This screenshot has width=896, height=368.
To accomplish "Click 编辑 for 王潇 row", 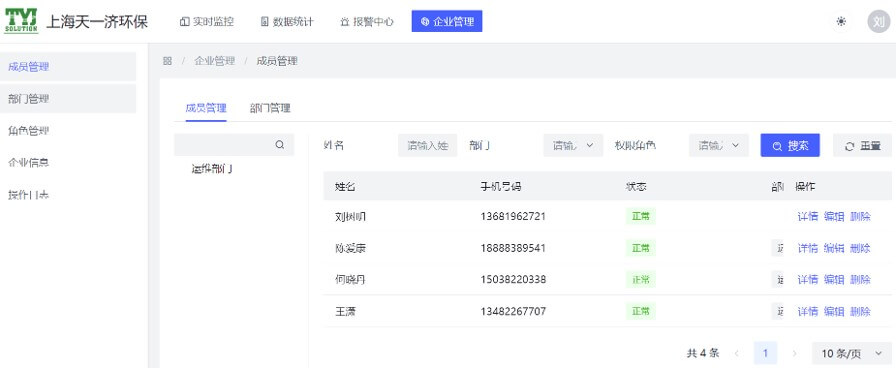I will [834, 311].
